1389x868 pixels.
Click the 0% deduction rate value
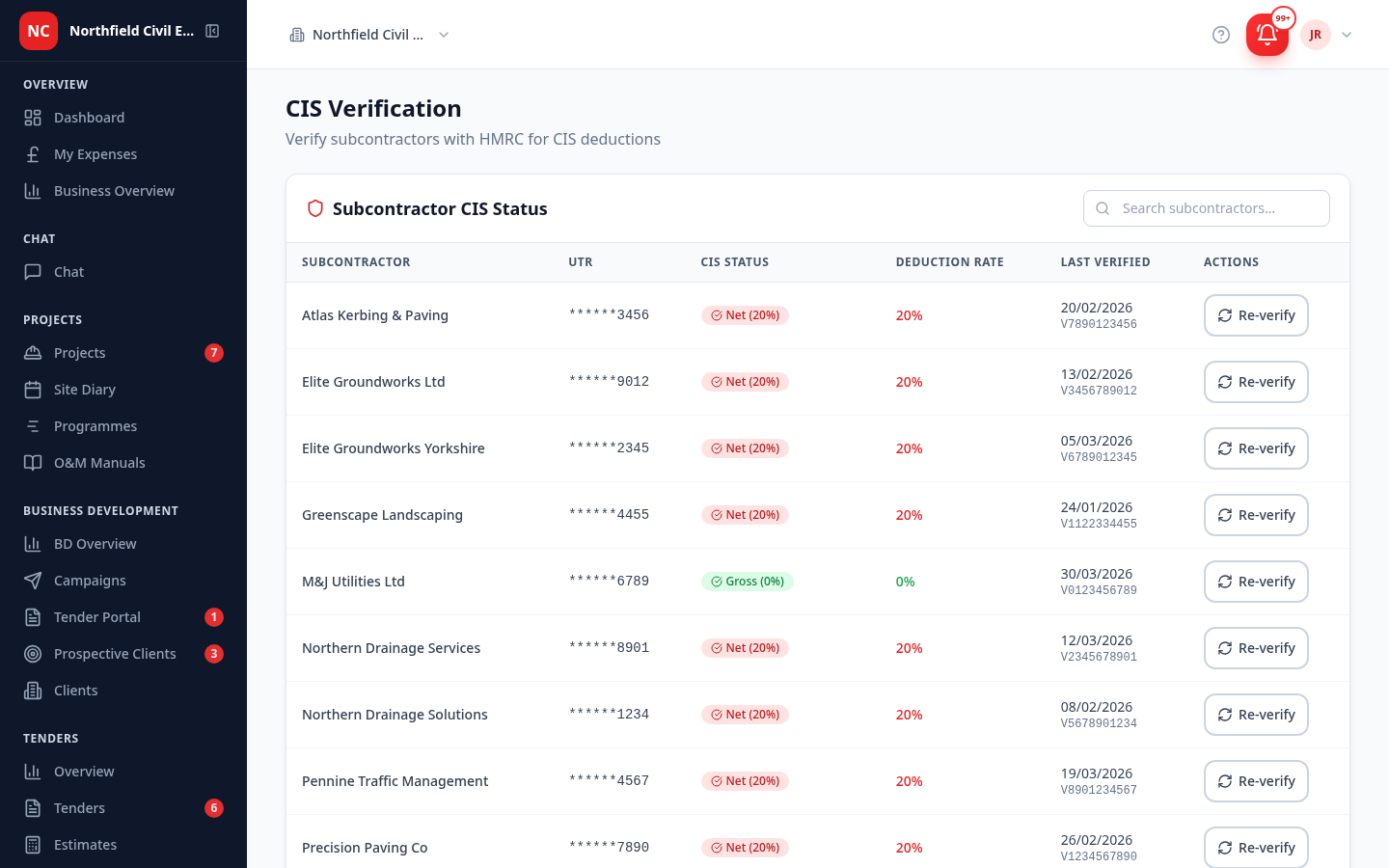coord(905,582)
